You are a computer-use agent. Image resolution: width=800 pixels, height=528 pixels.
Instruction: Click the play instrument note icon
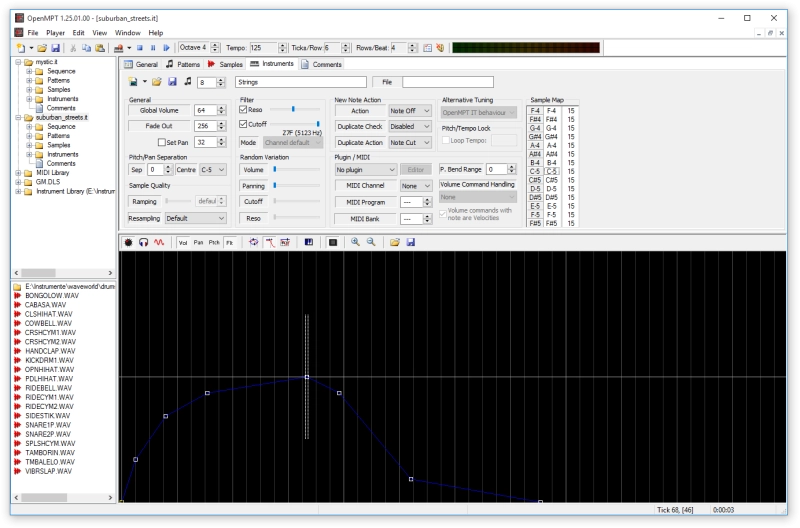tap(188, 82)
